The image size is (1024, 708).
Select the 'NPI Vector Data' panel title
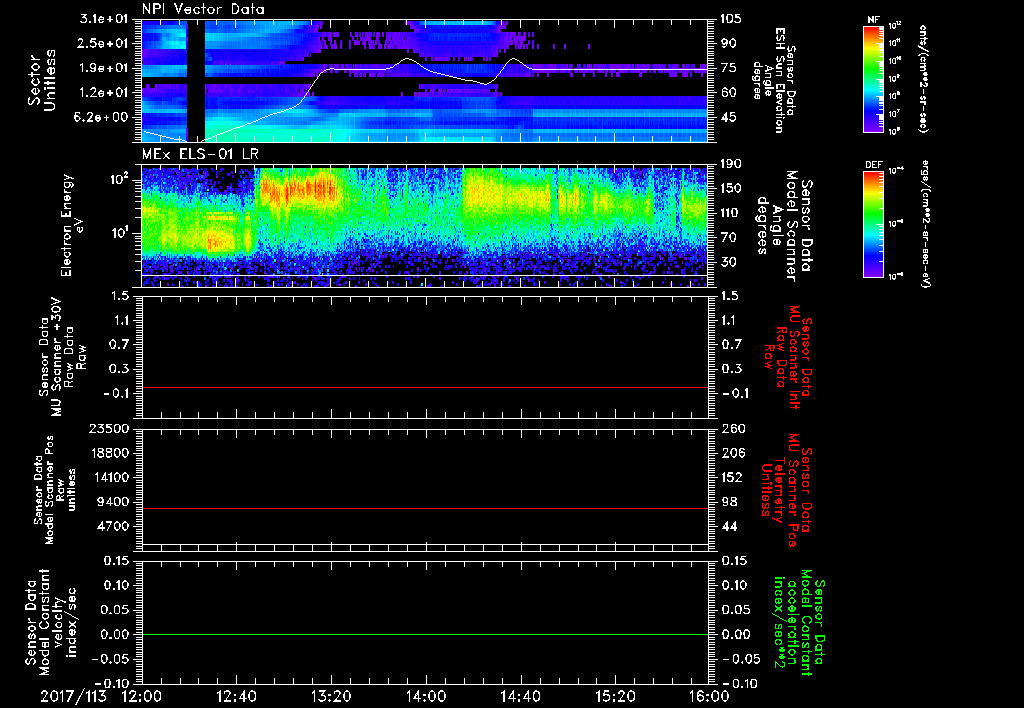pyautogui.click(x=203, y=9)
